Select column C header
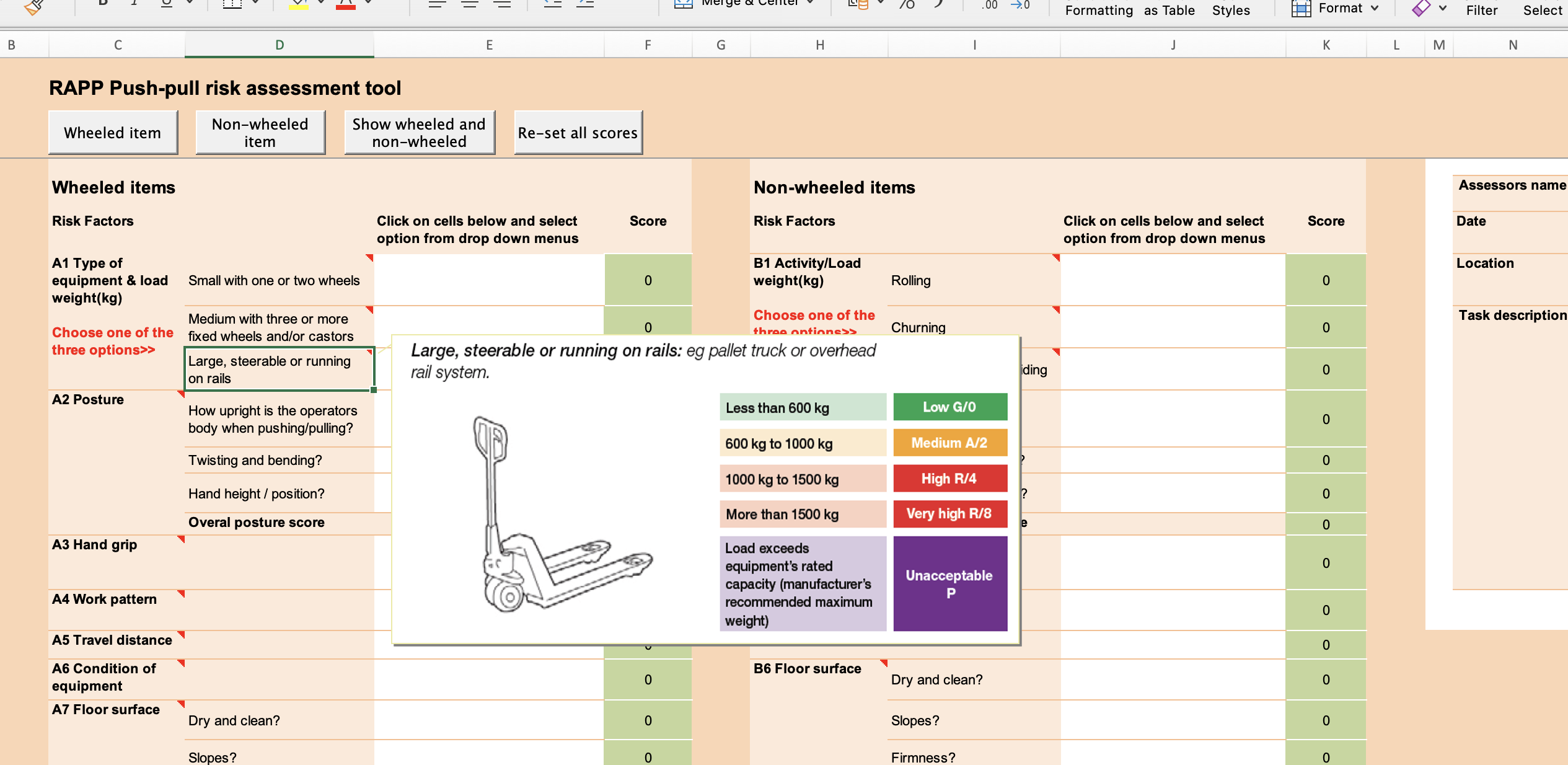 118,45
